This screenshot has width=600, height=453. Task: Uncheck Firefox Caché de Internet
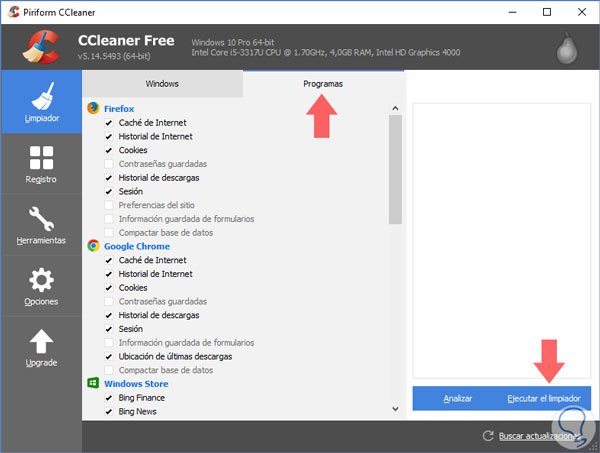coord(108,123)
